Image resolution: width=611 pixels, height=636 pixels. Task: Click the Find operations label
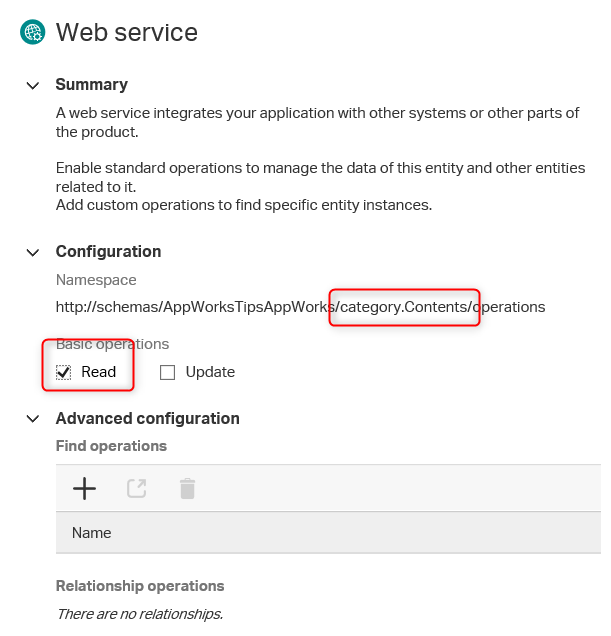111,446
